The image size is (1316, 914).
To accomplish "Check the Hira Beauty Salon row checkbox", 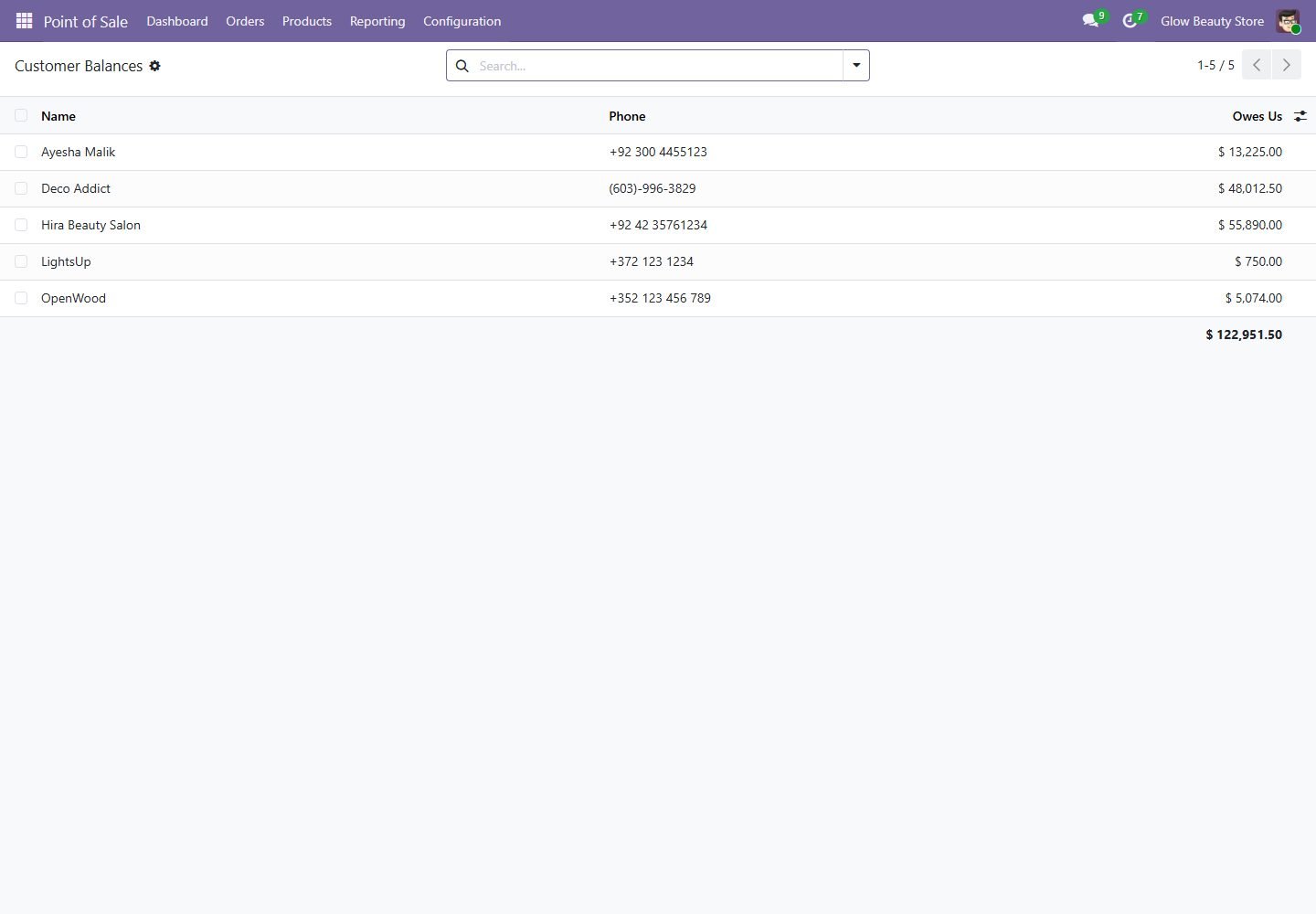I will tap(21, 225).
